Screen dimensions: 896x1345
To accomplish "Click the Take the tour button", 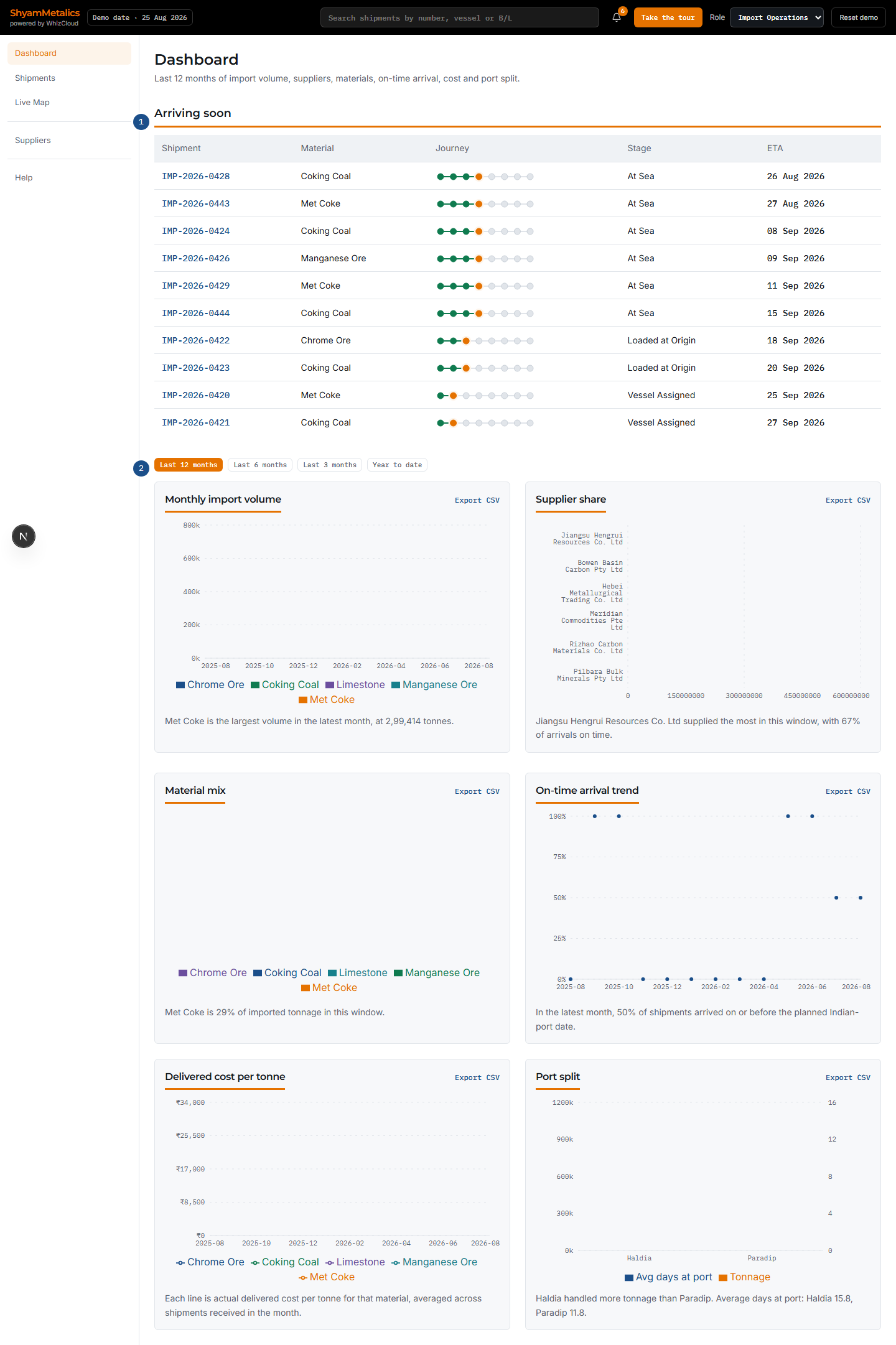I will coord(668,17).
